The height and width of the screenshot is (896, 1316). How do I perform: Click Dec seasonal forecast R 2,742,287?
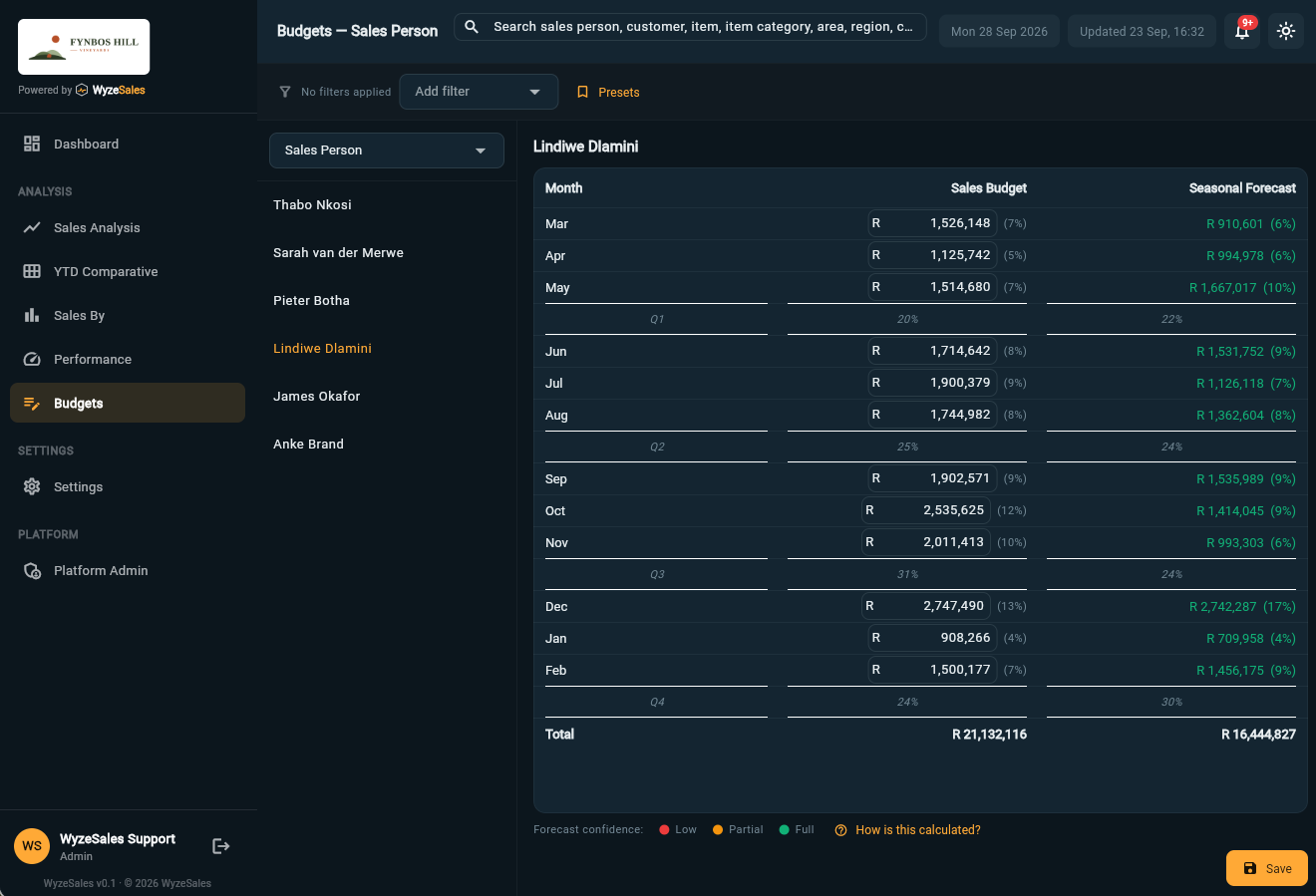(x=1225, y=607)
